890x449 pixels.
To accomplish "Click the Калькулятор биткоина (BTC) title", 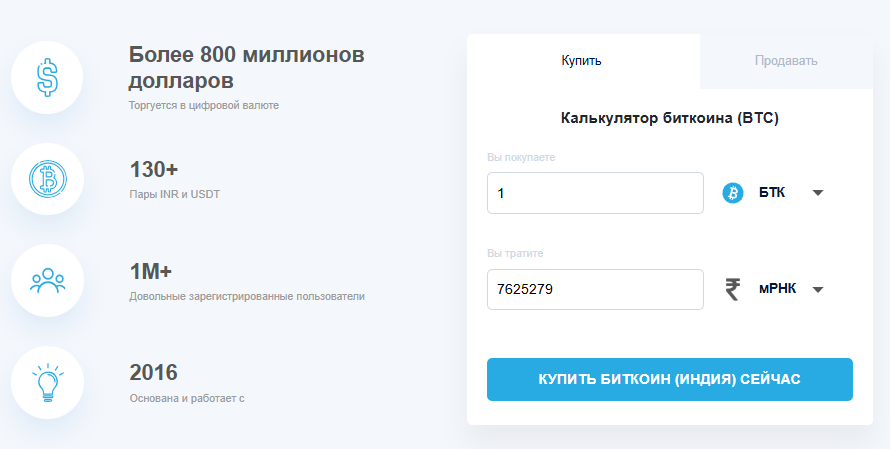I will pos(670,118).
